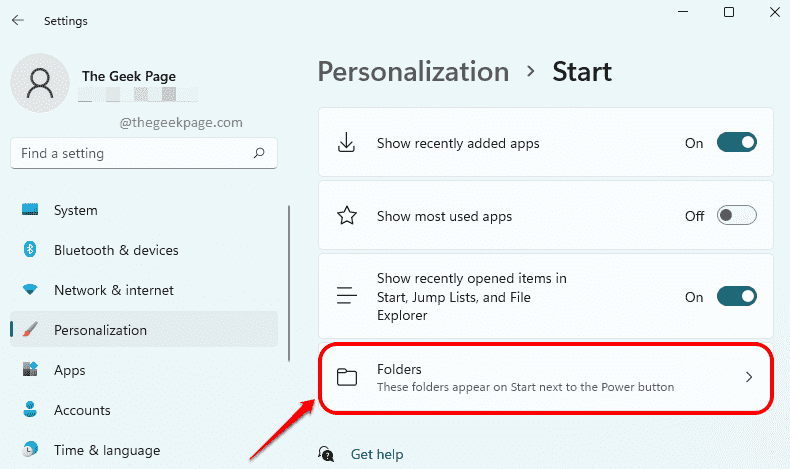Enable Show most used apps toggle
This screenshot has width=790, height=469.
pyautogui.click(x=737, y=216)
